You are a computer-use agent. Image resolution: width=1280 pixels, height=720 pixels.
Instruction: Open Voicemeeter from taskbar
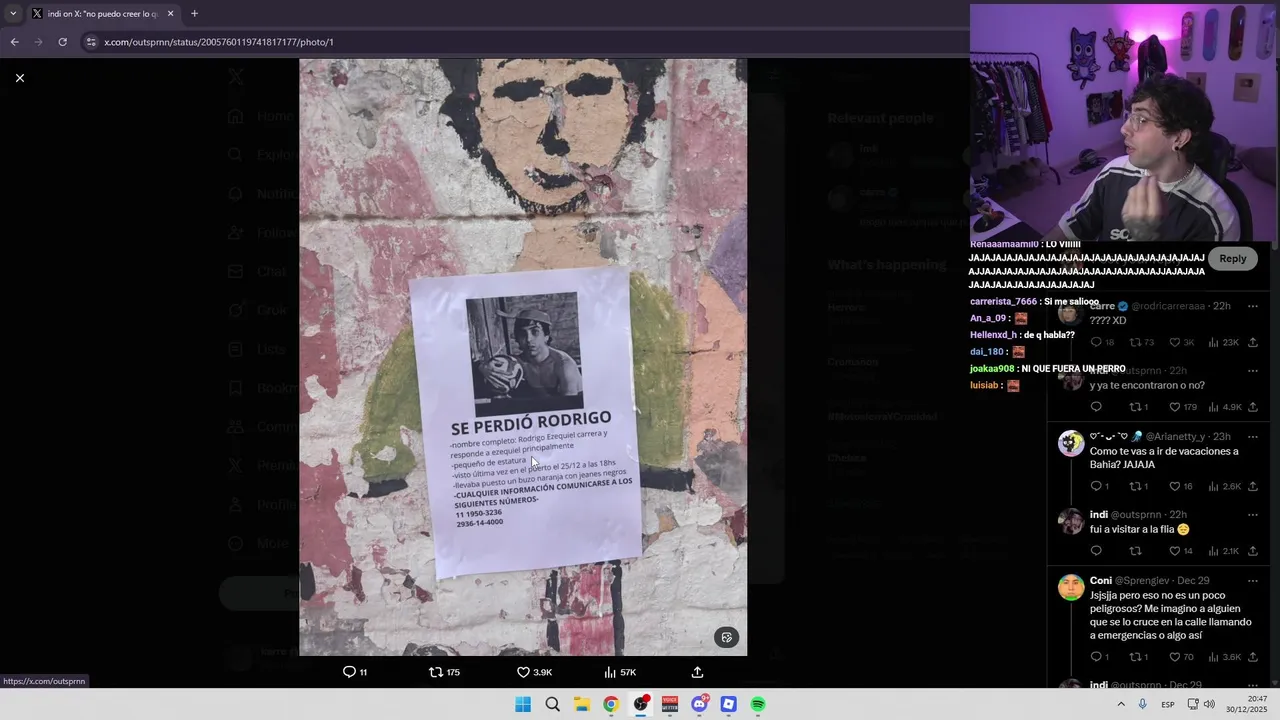[x=670, y=704]
